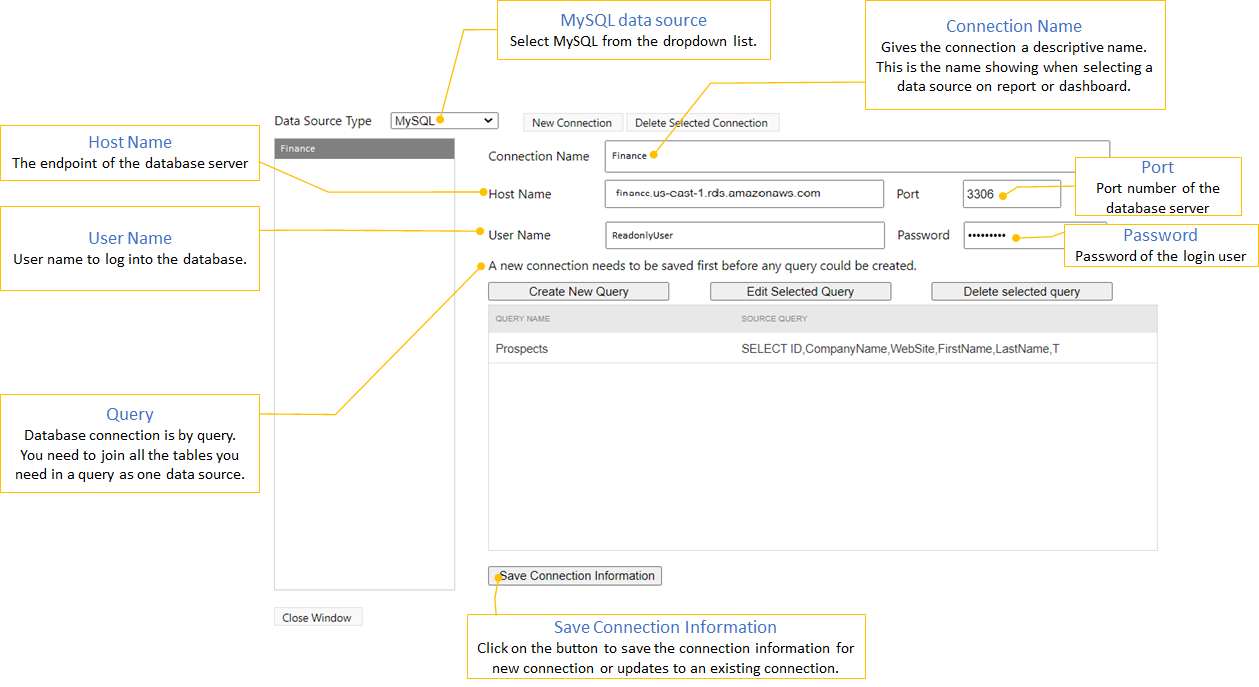1259x687 pixels.
Task: Select the Prospects query row
Action: [822, 349]
